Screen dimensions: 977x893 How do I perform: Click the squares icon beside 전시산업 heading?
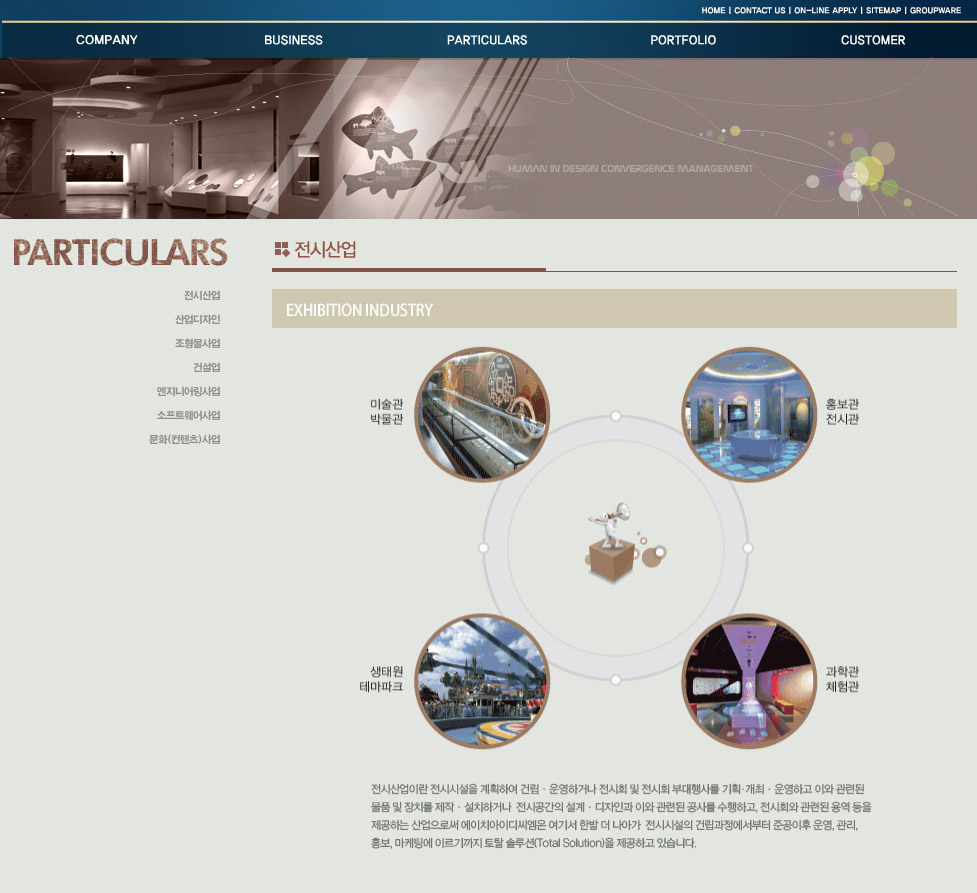(x=282, y=249)
